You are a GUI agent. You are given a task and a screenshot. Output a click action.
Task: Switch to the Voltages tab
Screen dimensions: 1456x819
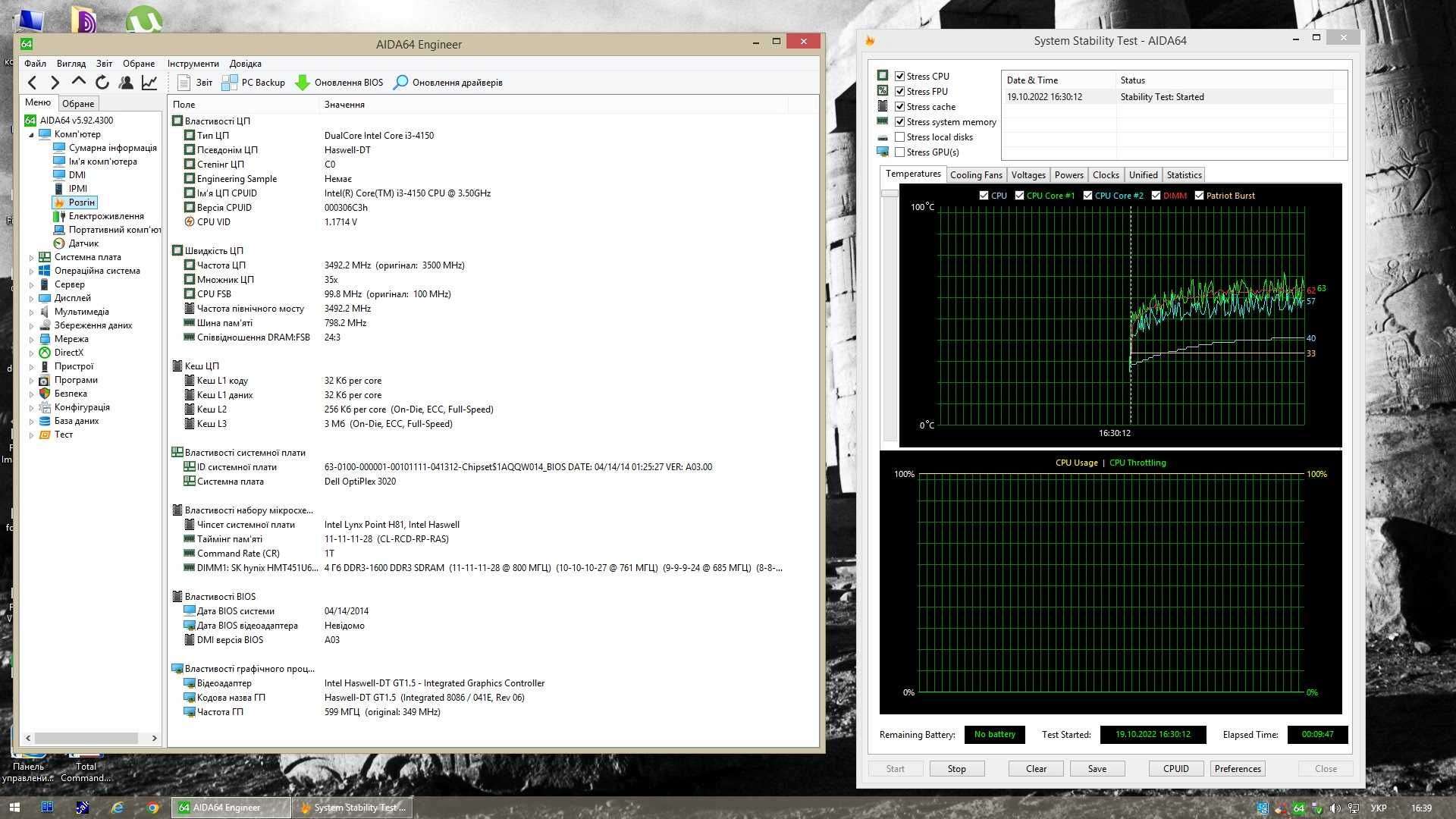pos(1028,175)
